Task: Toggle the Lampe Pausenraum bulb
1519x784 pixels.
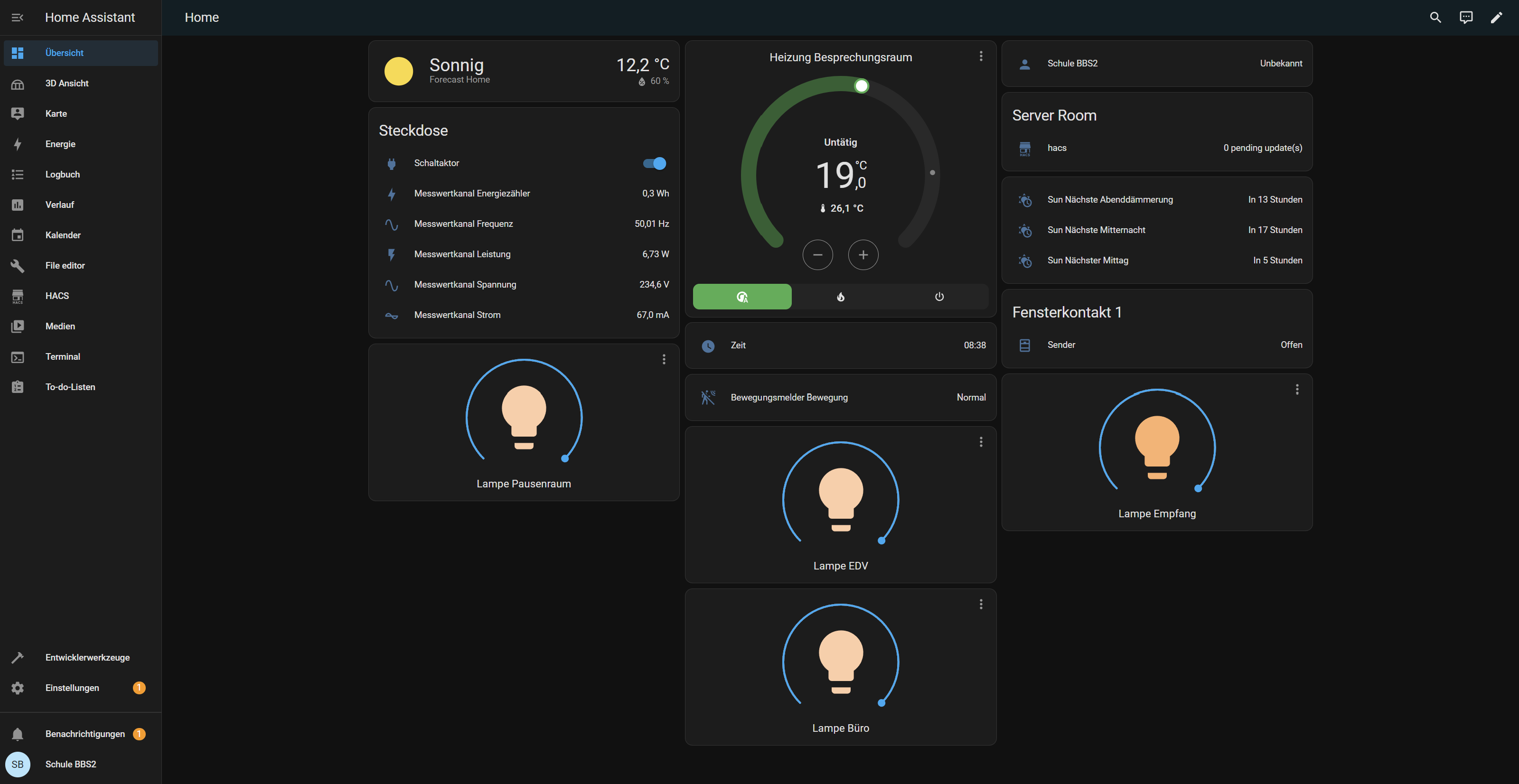Action: coord(524,416)
